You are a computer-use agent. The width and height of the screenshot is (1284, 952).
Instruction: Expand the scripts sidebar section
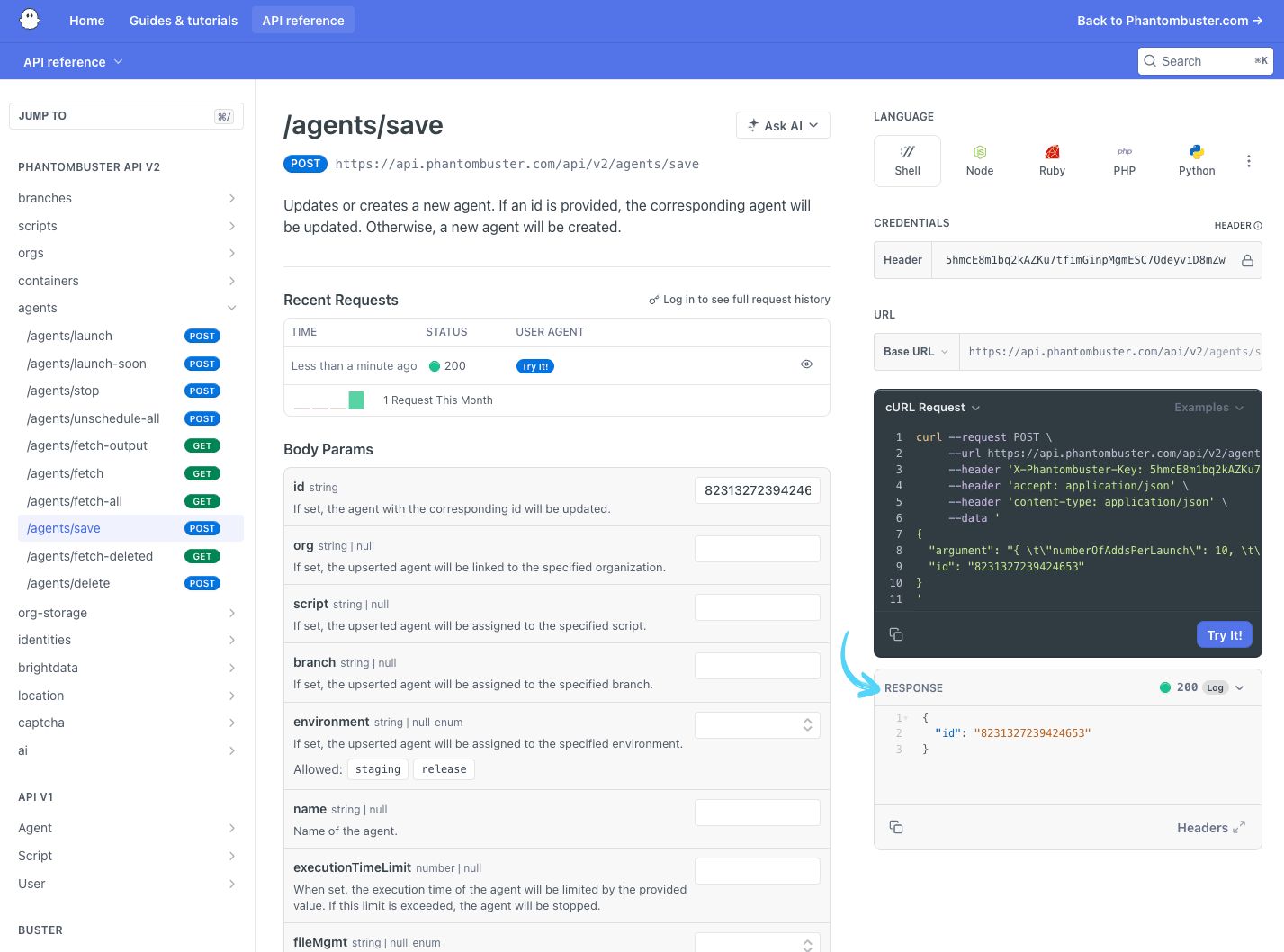pos(231,226)
